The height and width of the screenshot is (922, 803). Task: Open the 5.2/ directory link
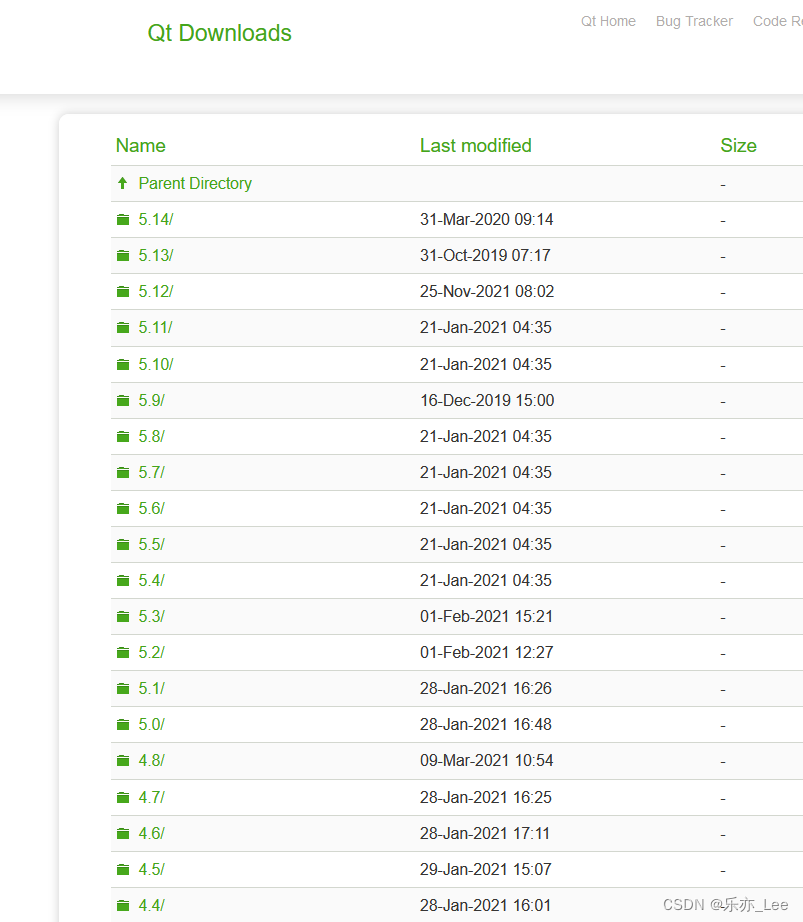(x=152, y=652)
